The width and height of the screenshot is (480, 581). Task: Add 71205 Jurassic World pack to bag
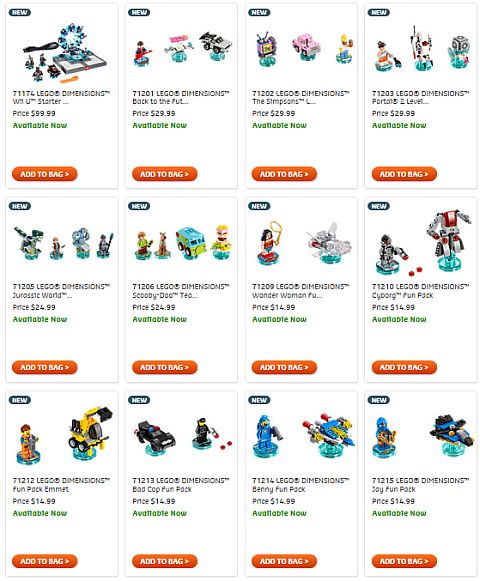coord(44,367)
